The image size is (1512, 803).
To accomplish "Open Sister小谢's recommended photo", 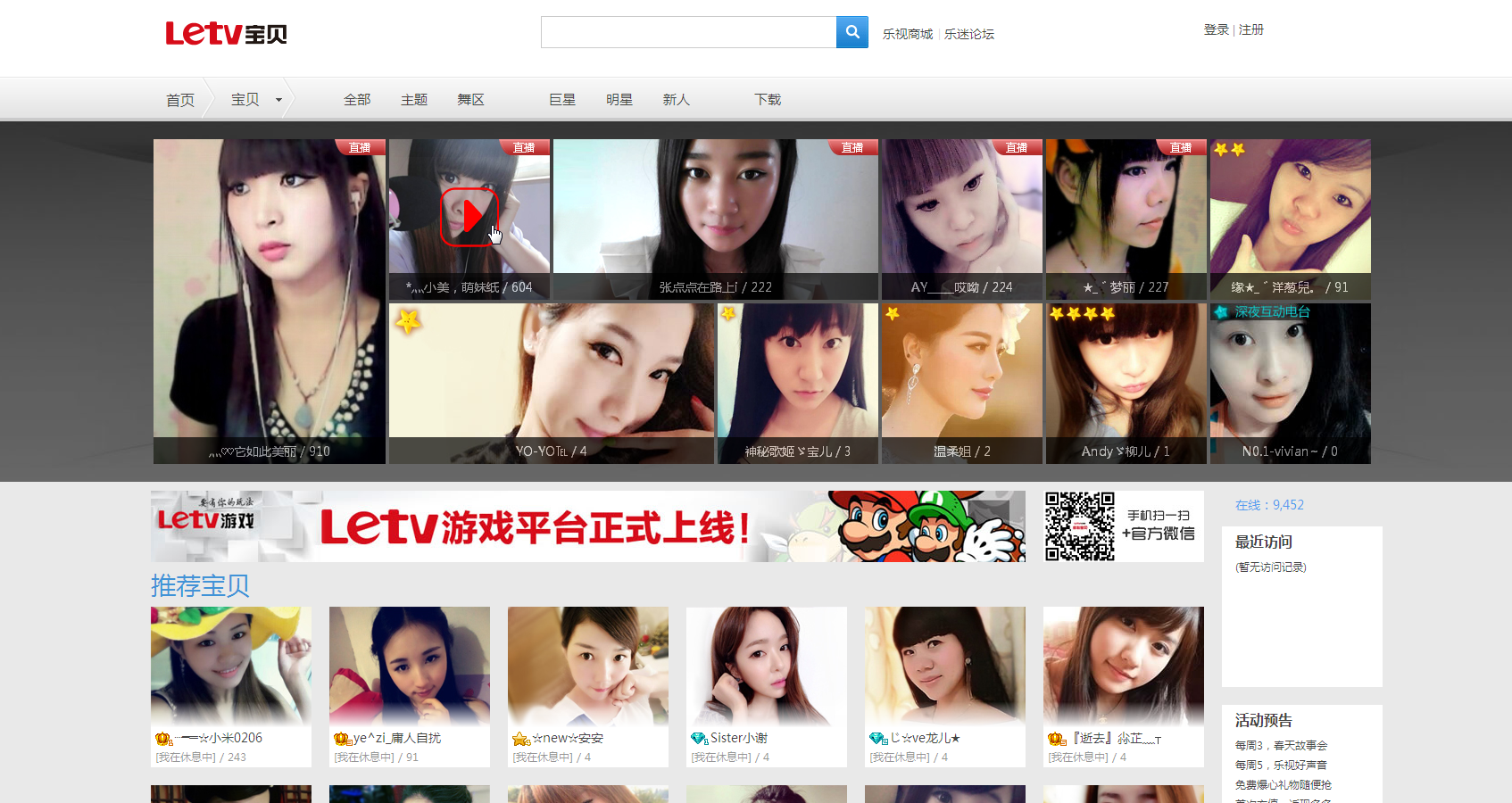I will [x=767, y=666].
